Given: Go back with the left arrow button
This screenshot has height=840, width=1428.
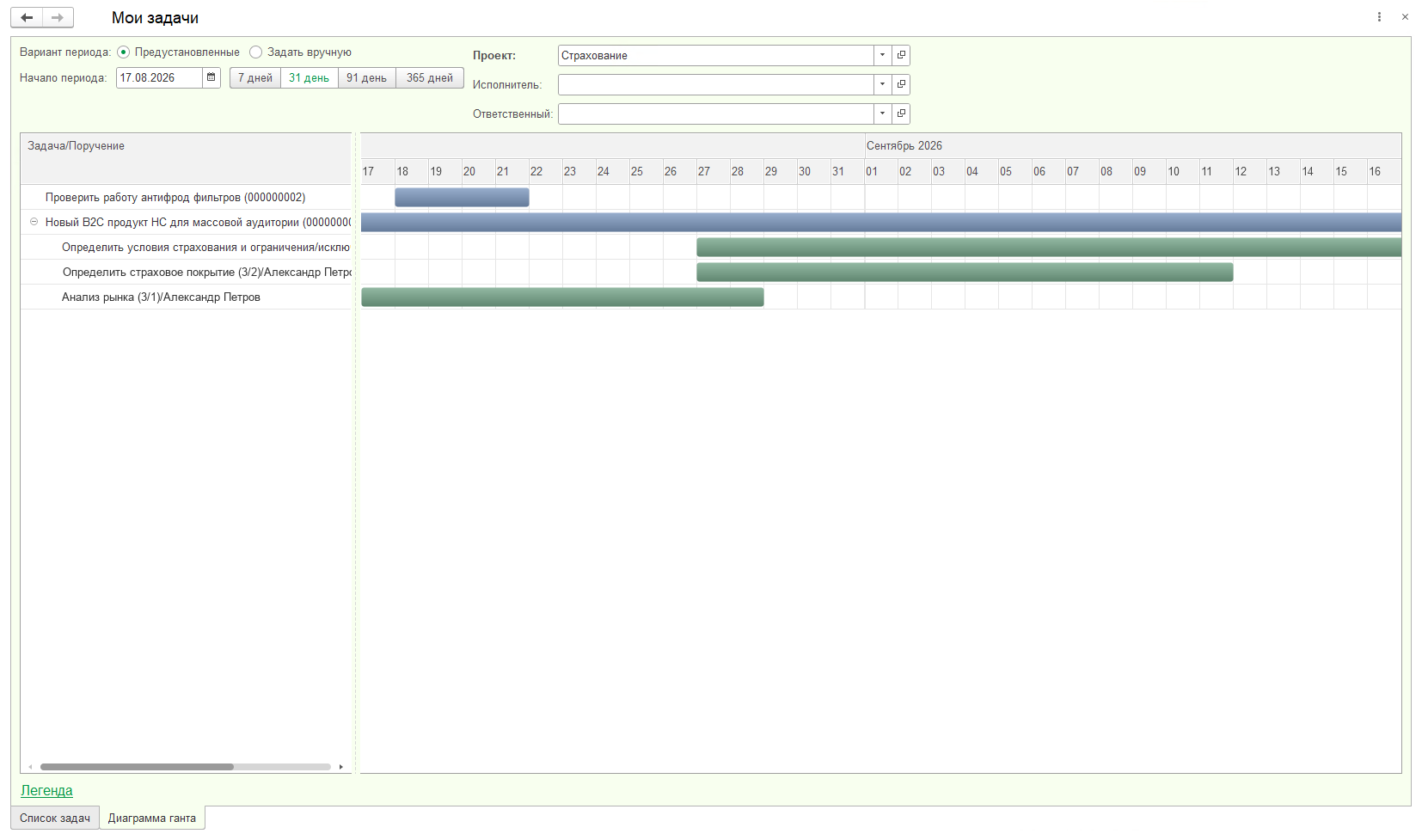Looking at the screenshot, I should (x=27, y=17).
